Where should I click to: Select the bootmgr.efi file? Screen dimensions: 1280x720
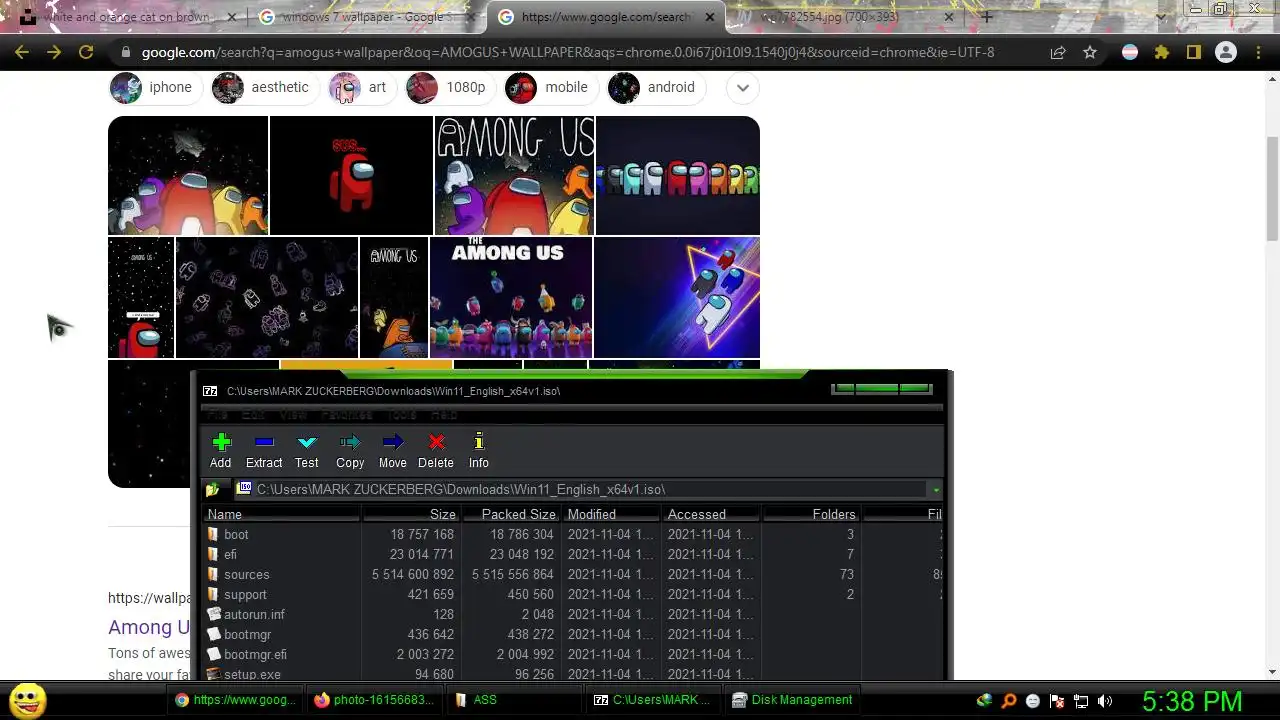click(573, 654)
